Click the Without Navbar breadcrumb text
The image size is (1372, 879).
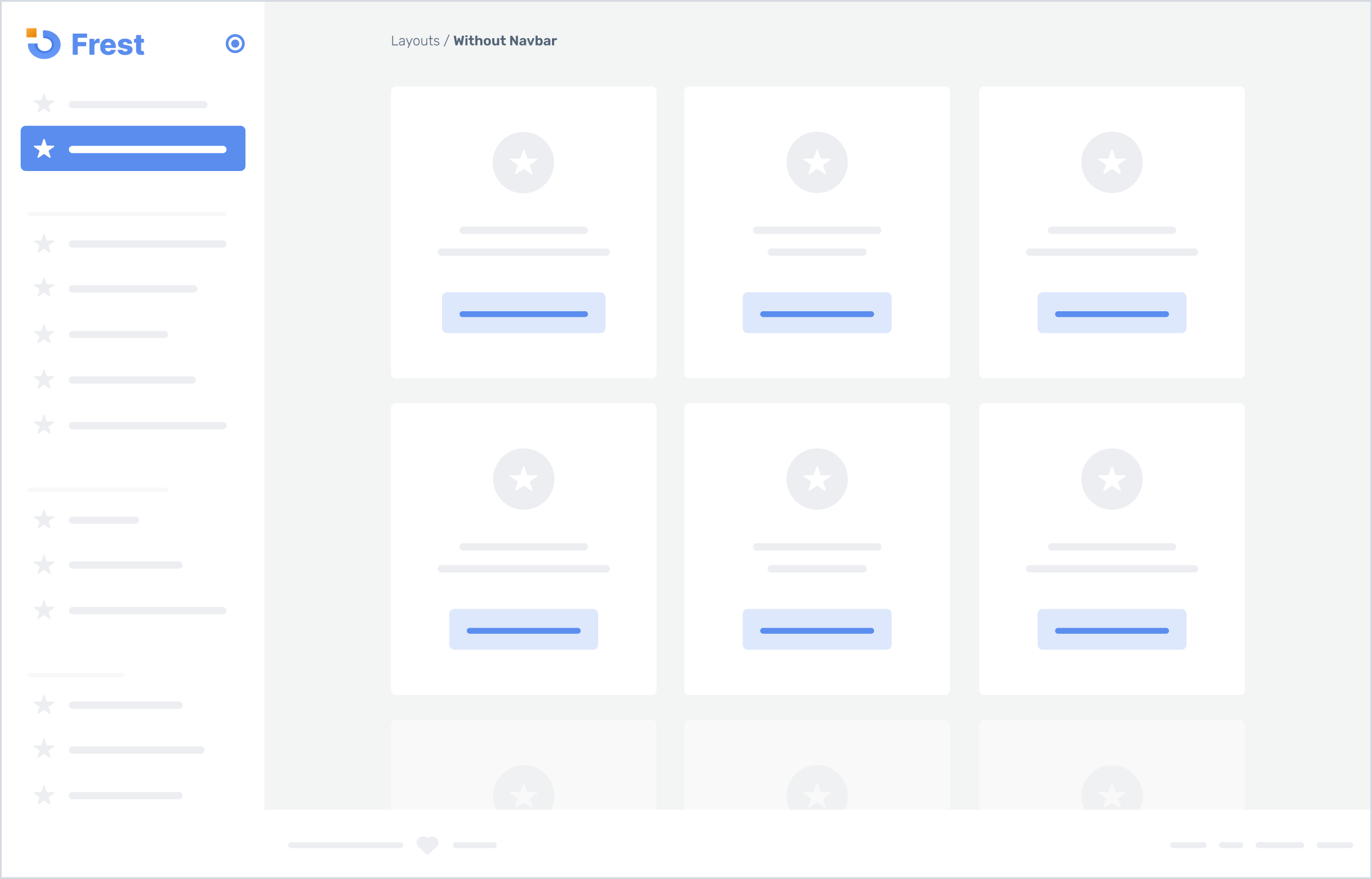pyautogui.click(x=505, y=41)
